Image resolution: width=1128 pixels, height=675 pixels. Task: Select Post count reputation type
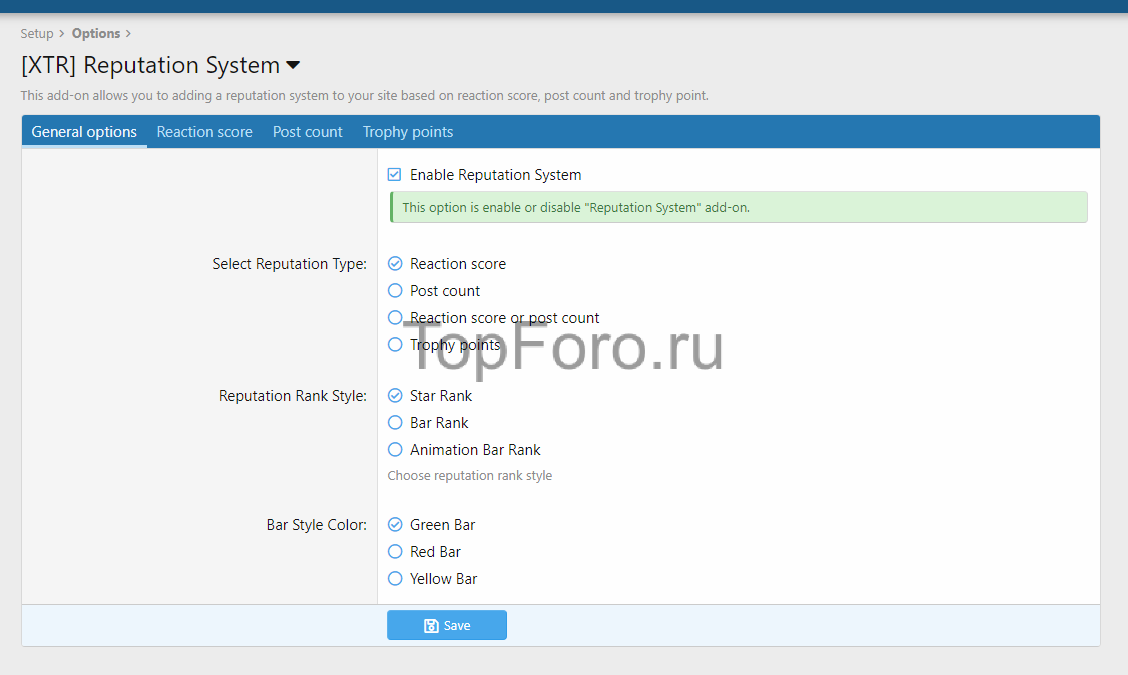395,291
